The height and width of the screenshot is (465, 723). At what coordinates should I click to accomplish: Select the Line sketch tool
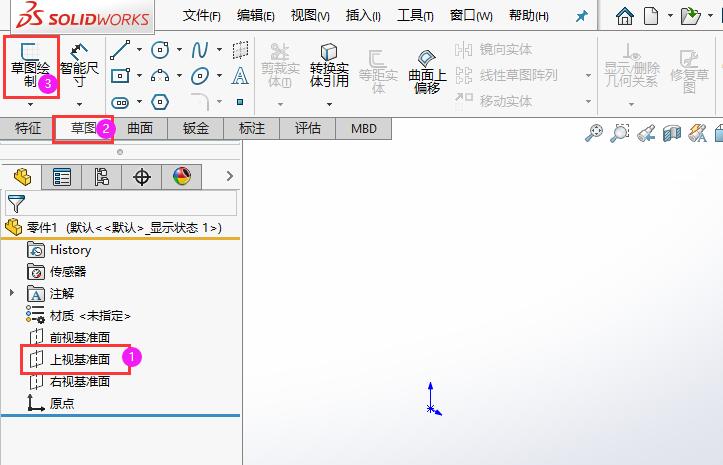[120, 50]
